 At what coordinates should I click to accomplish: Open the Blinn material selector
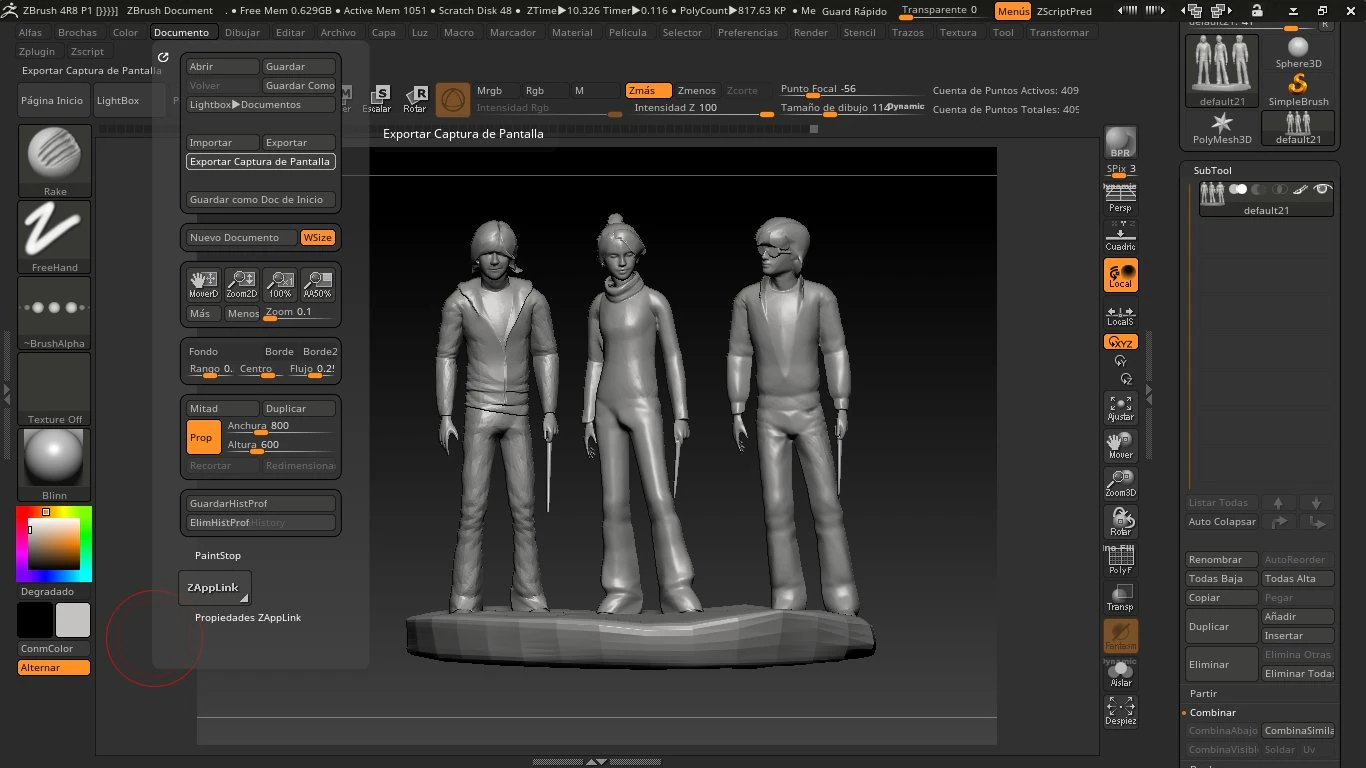click(55, 464)
